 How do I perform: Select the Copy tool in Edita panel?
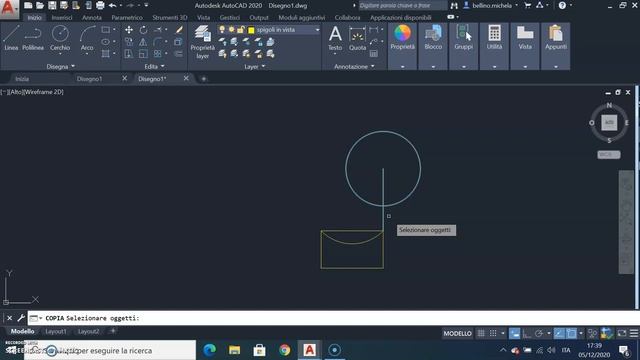(129, 42)
